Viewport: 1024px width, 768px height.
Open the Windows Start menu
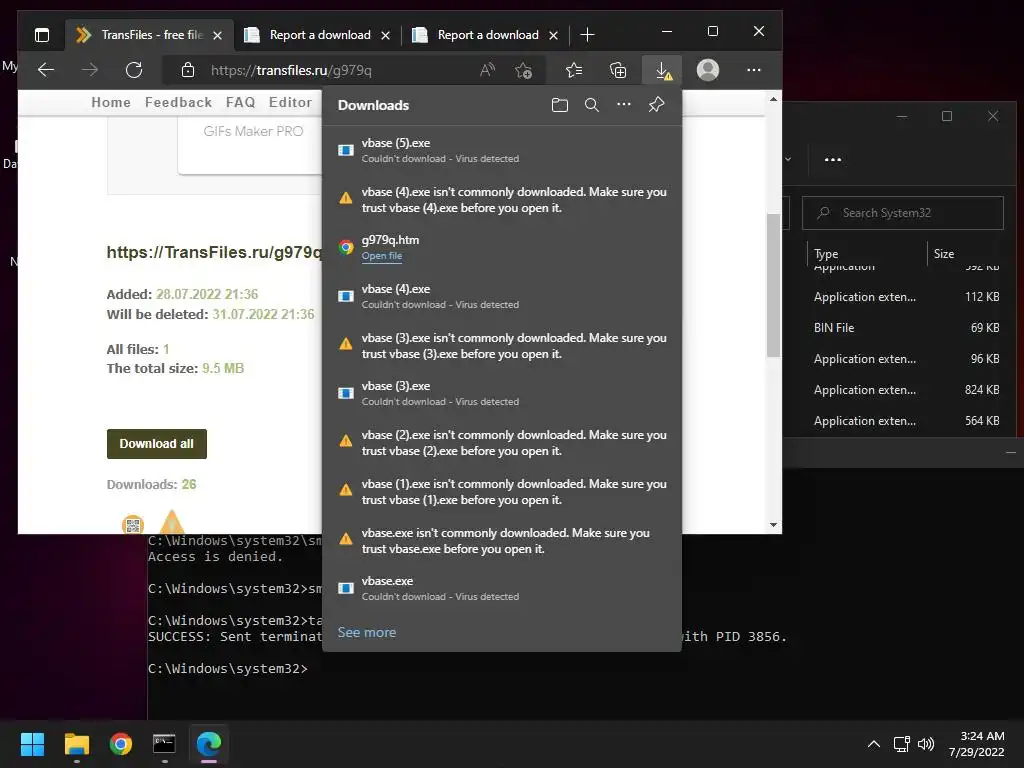[32, 744]
